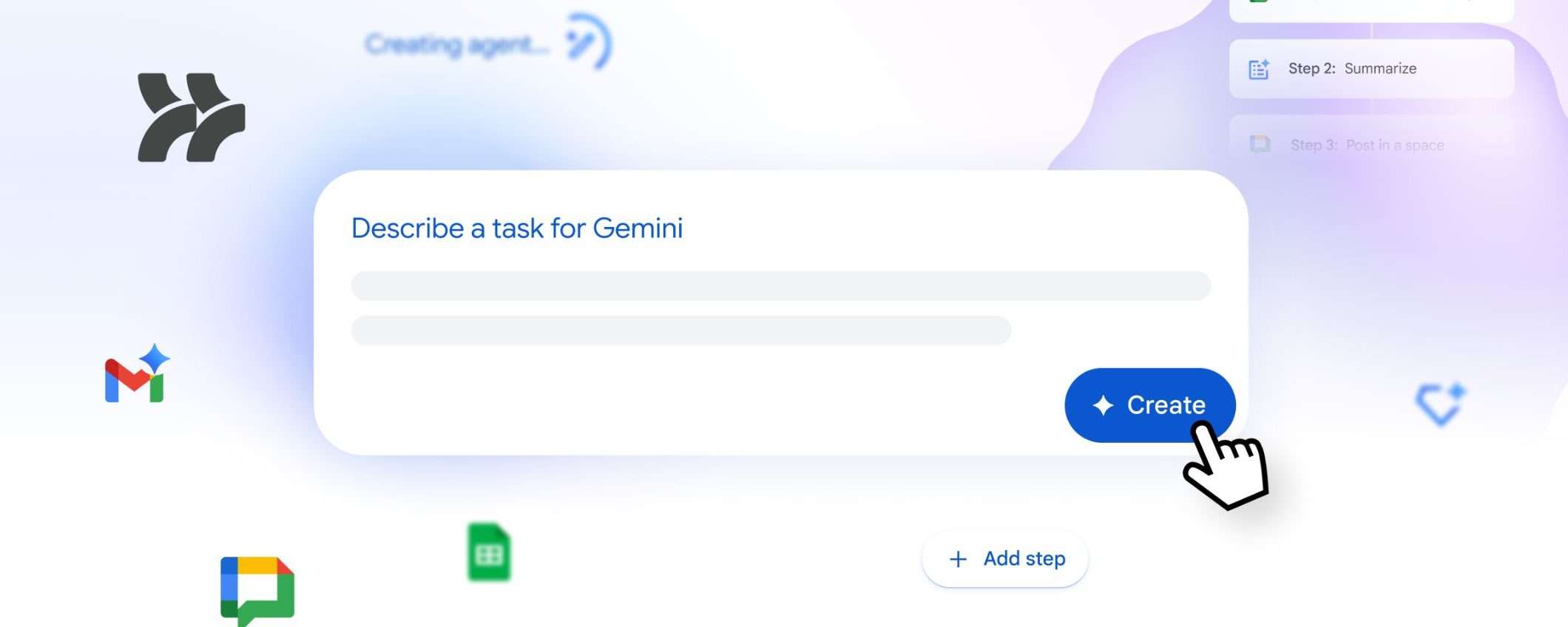Image resolution: width=1568 pixels, height=627 pixels.
Task: Click the spinning Creating agent loader icon
Action: [x=589, y=41]
